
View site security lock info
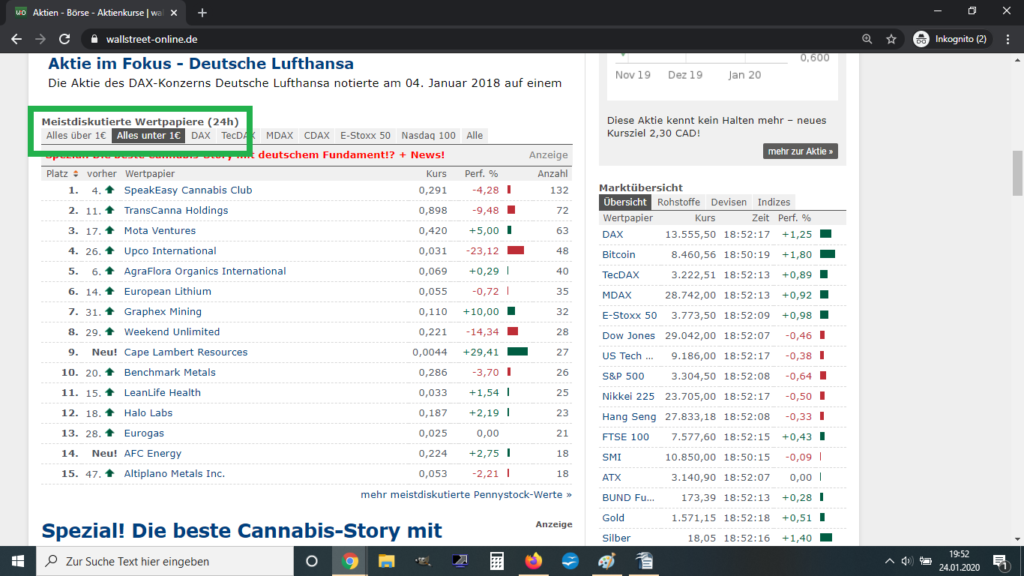click(94, 39)
